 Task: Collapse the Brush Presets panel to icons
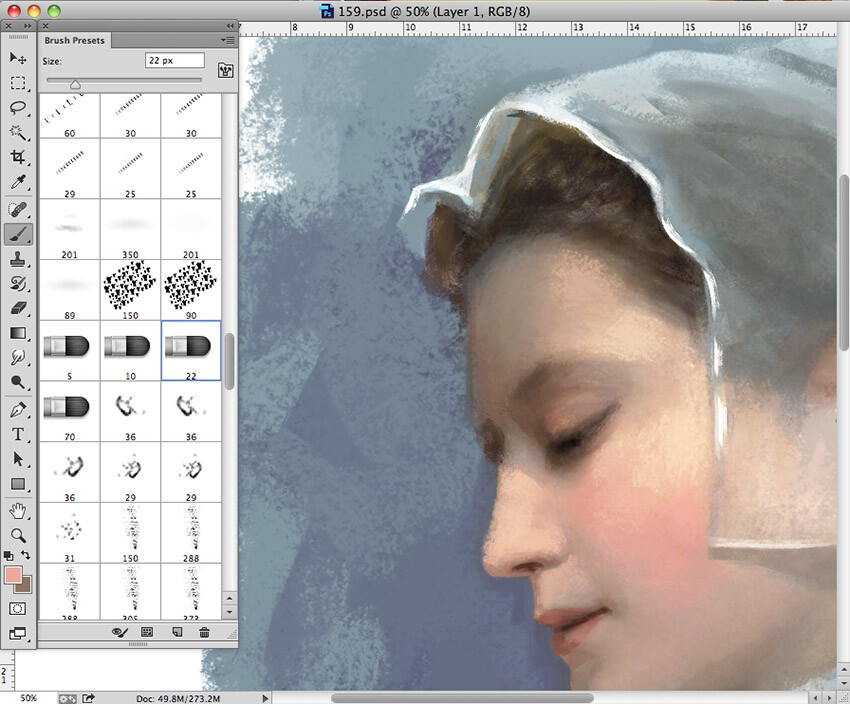pyautogui.click(x=228, y=27)
